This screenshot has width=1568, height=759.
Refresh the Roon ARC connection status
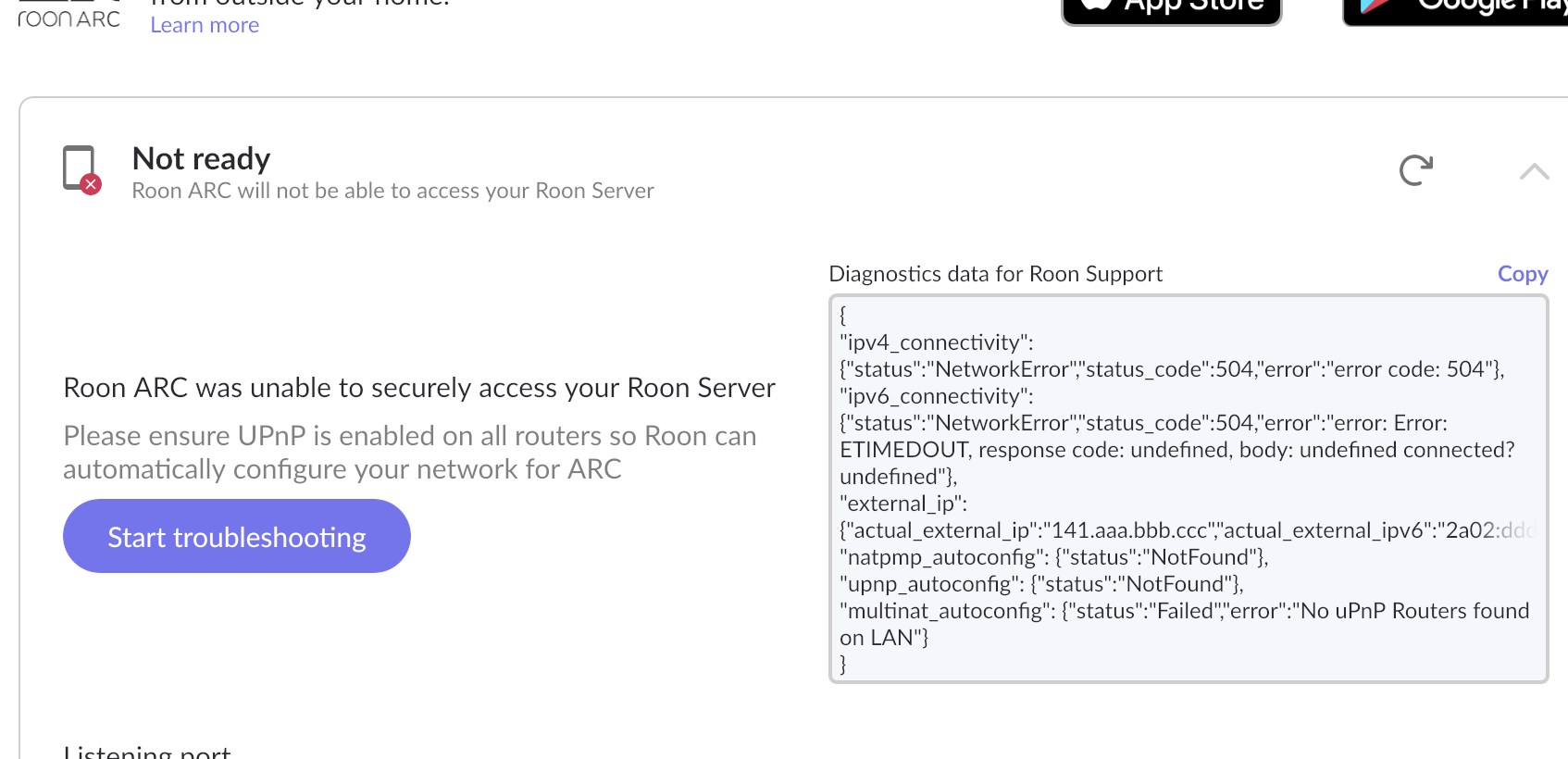pyautogui.click(x=1415, y=170)
